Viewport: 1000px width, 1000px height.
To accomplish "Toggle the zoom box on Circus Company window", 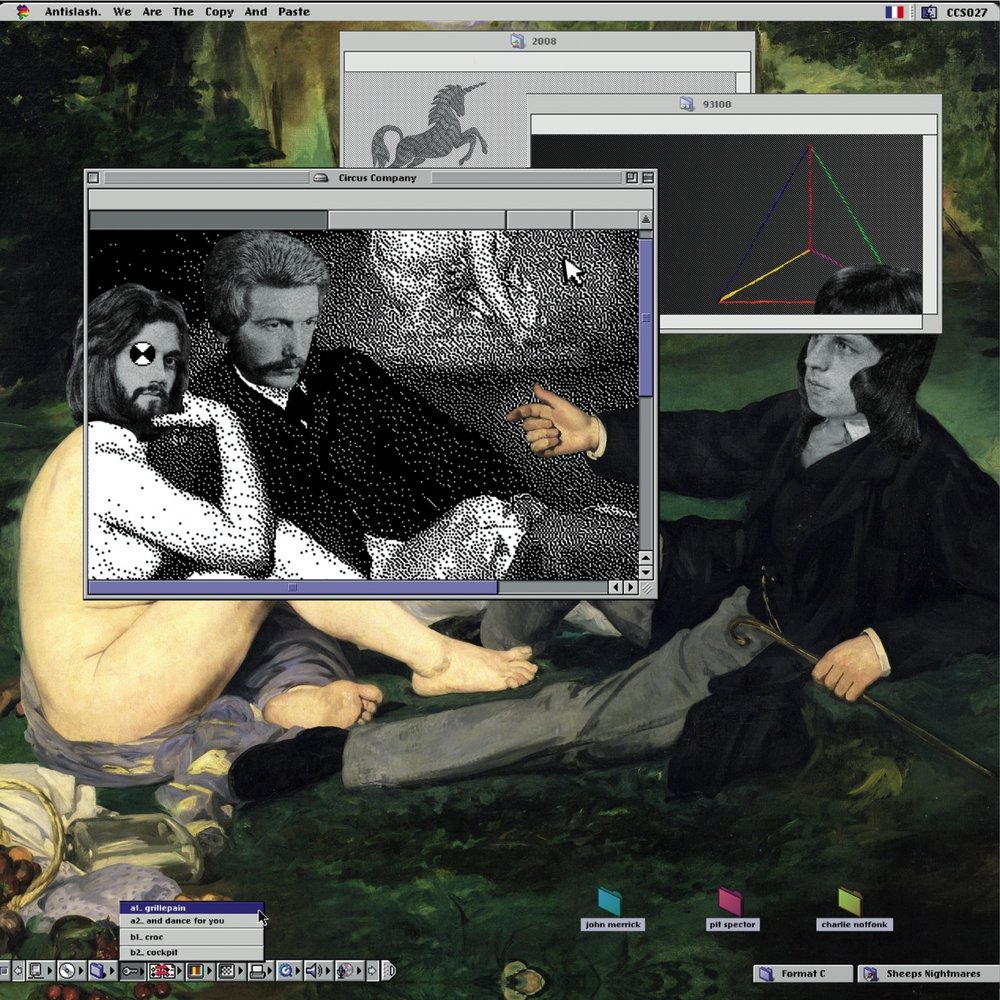I will [x=631, y=178].
